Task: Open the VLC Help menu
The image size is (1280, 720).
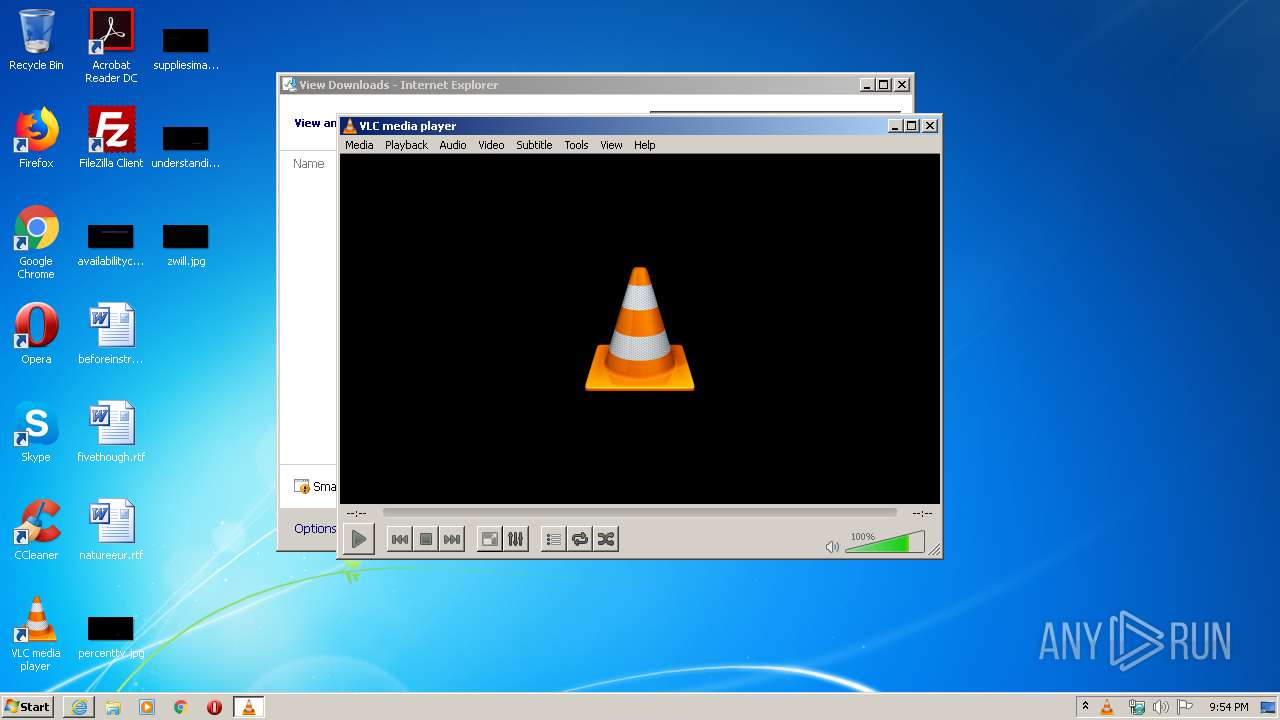Action: pos(645,145)
